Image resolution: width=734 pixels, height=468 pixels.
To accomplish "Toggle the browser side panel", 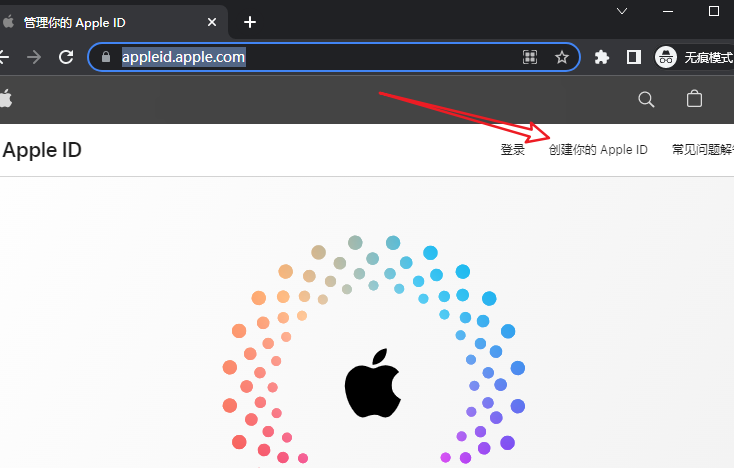I will [x=634, y=57].
